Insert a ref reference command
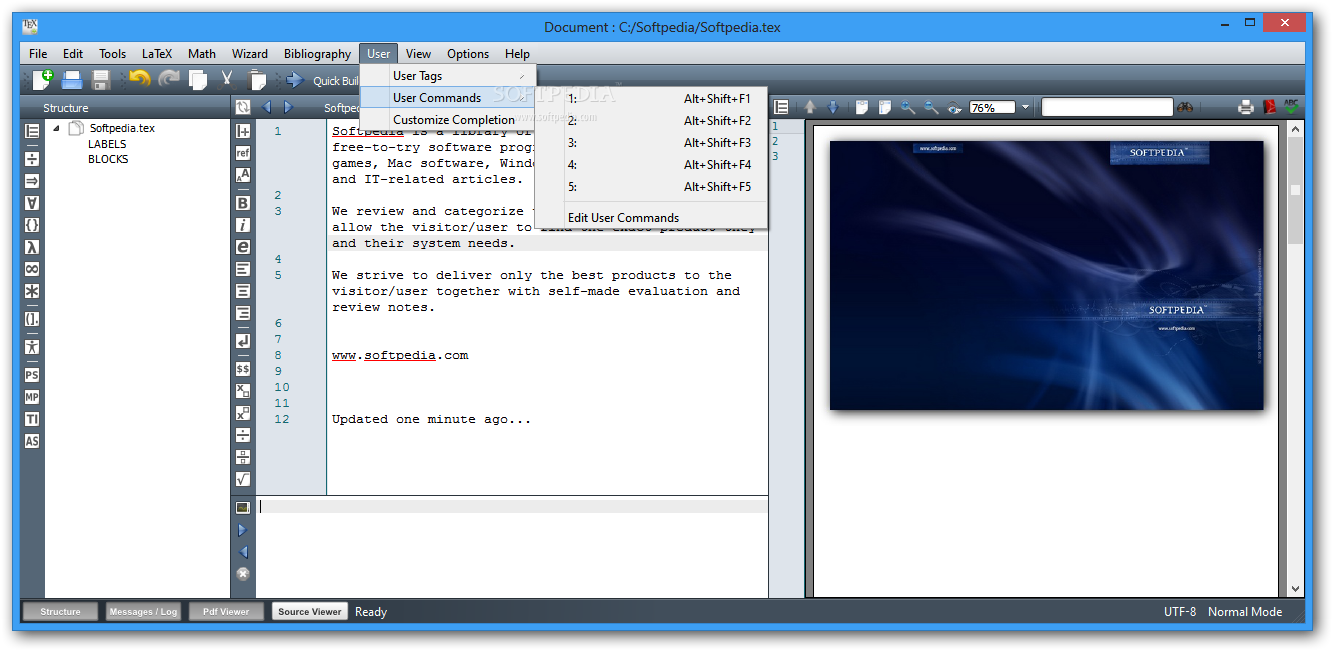Screen dimensions: 1333x651 tap(243, 153)
